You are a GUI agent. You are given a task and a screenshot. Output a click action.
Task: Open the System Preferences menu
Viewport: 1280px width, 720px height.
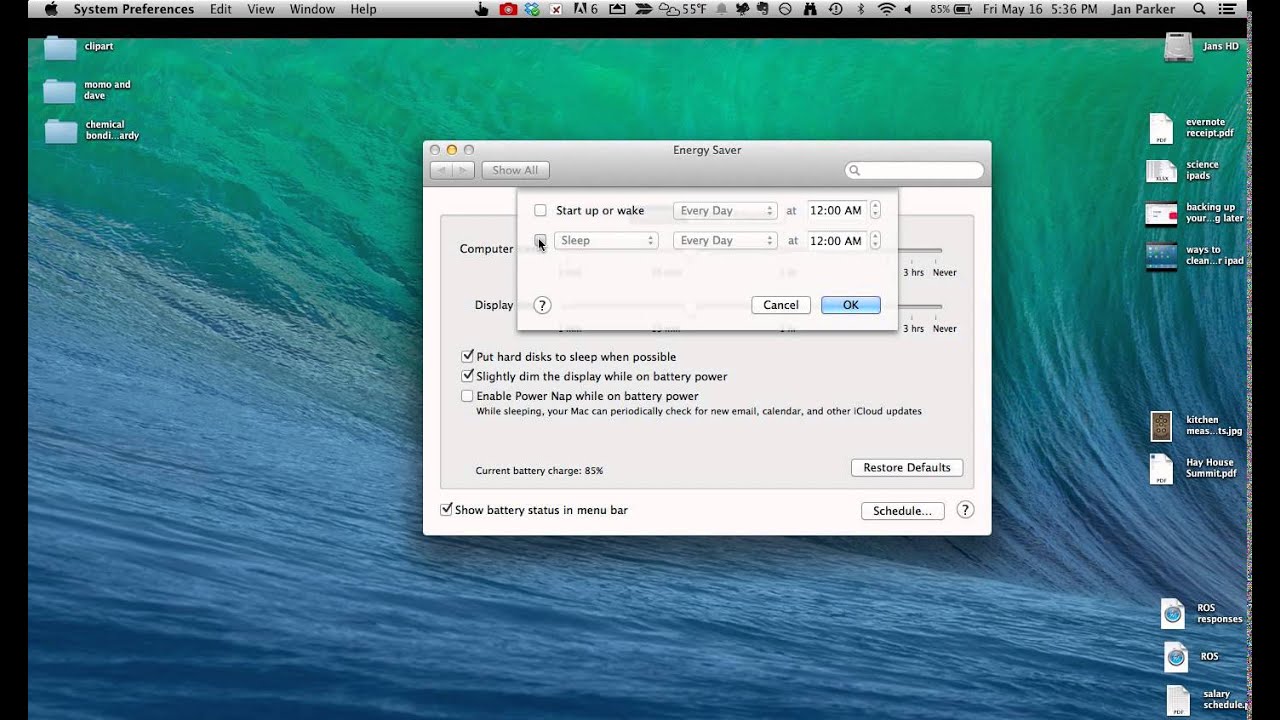click(x=134, y=9)
